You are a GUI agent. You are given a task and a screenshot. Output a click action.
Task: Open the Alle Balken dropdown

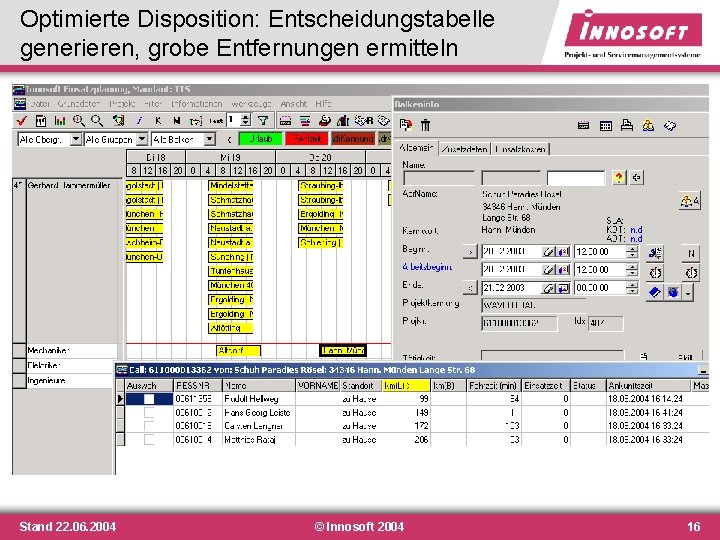[x=209, y=139]
